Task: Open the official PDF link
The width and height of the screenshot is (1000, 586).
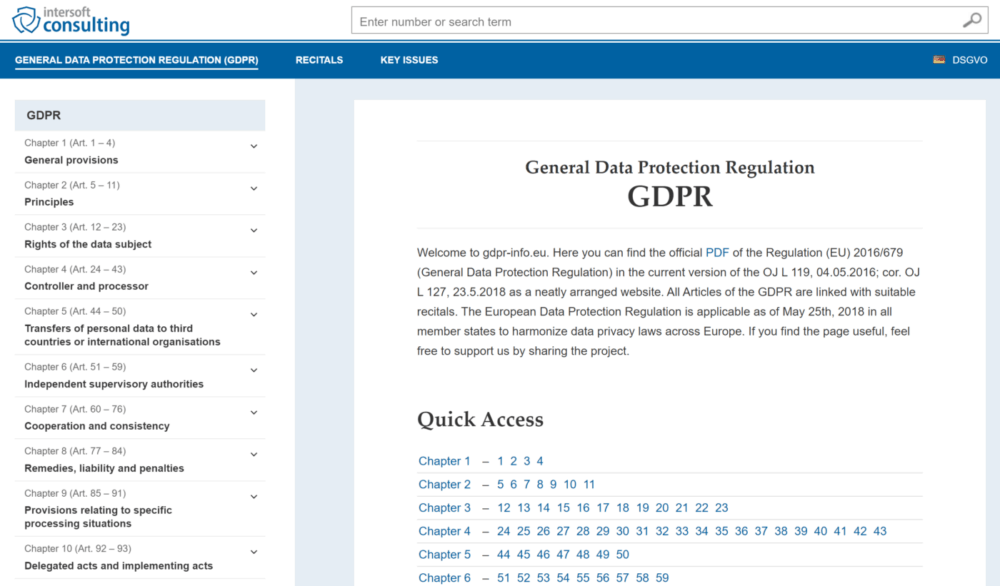Action: (x=718, y=252)
